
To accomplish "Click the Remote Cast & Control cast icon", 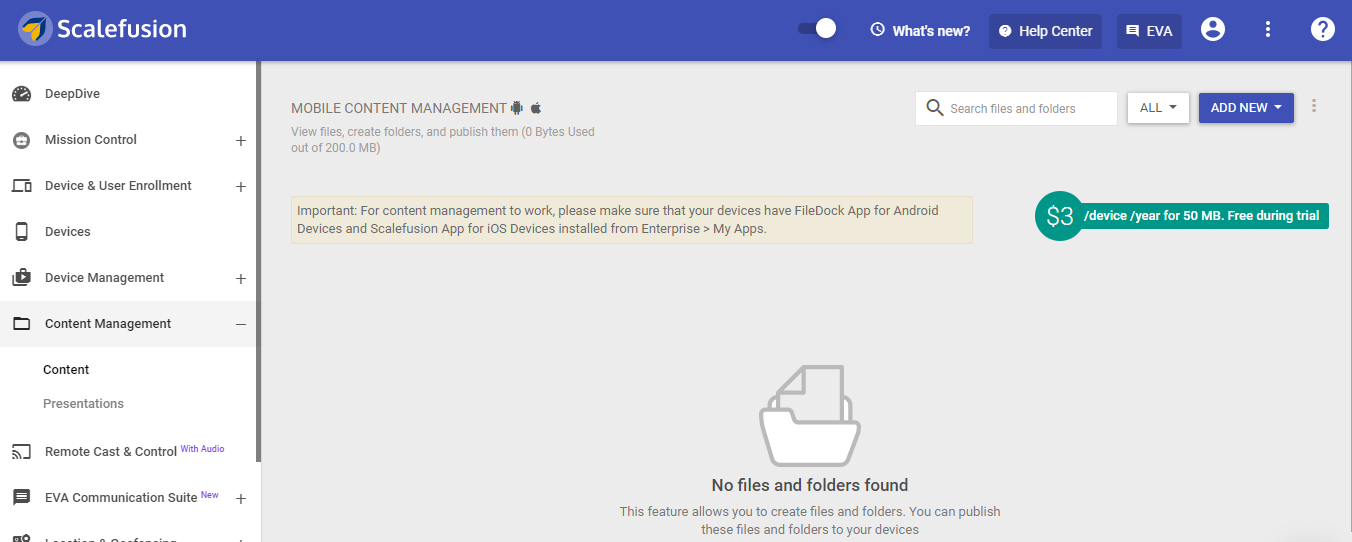I will 21,452.
